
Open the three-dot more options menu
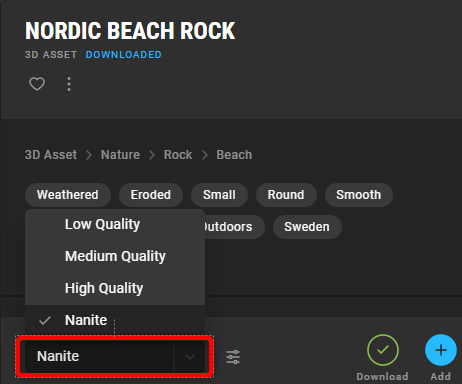click(69, 84)
